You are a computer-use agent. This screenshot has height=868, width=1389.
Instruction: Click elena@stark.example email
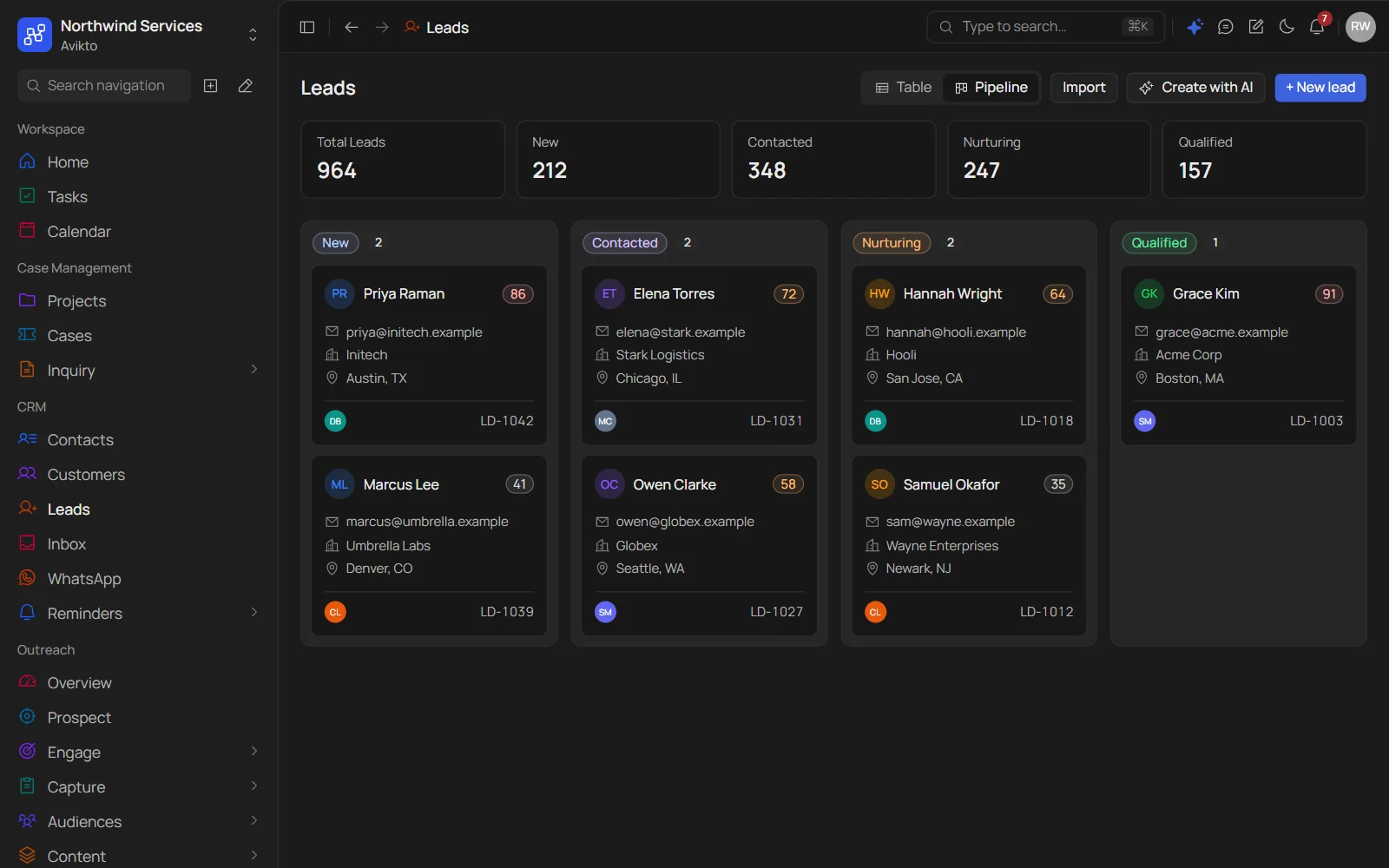point(680,332)
